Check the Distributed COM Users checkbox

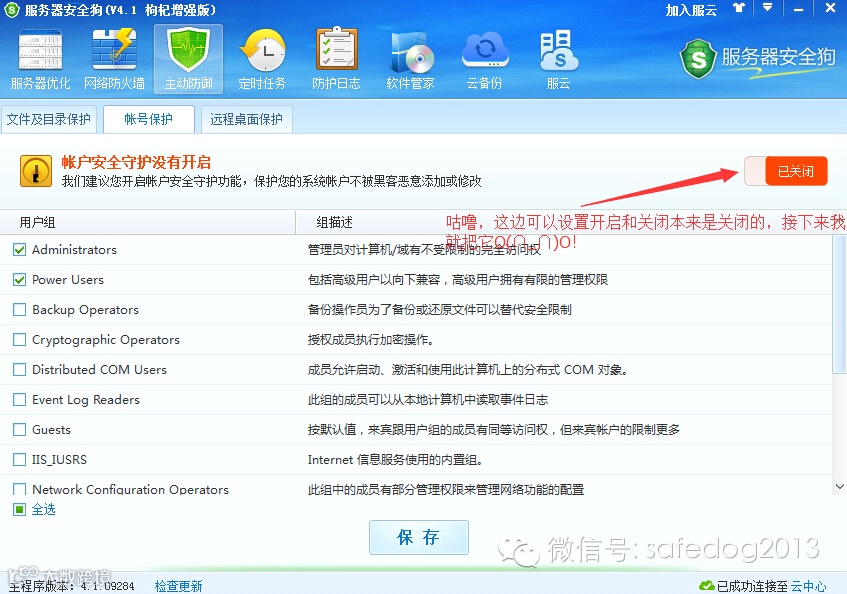[x=19, y=369]
